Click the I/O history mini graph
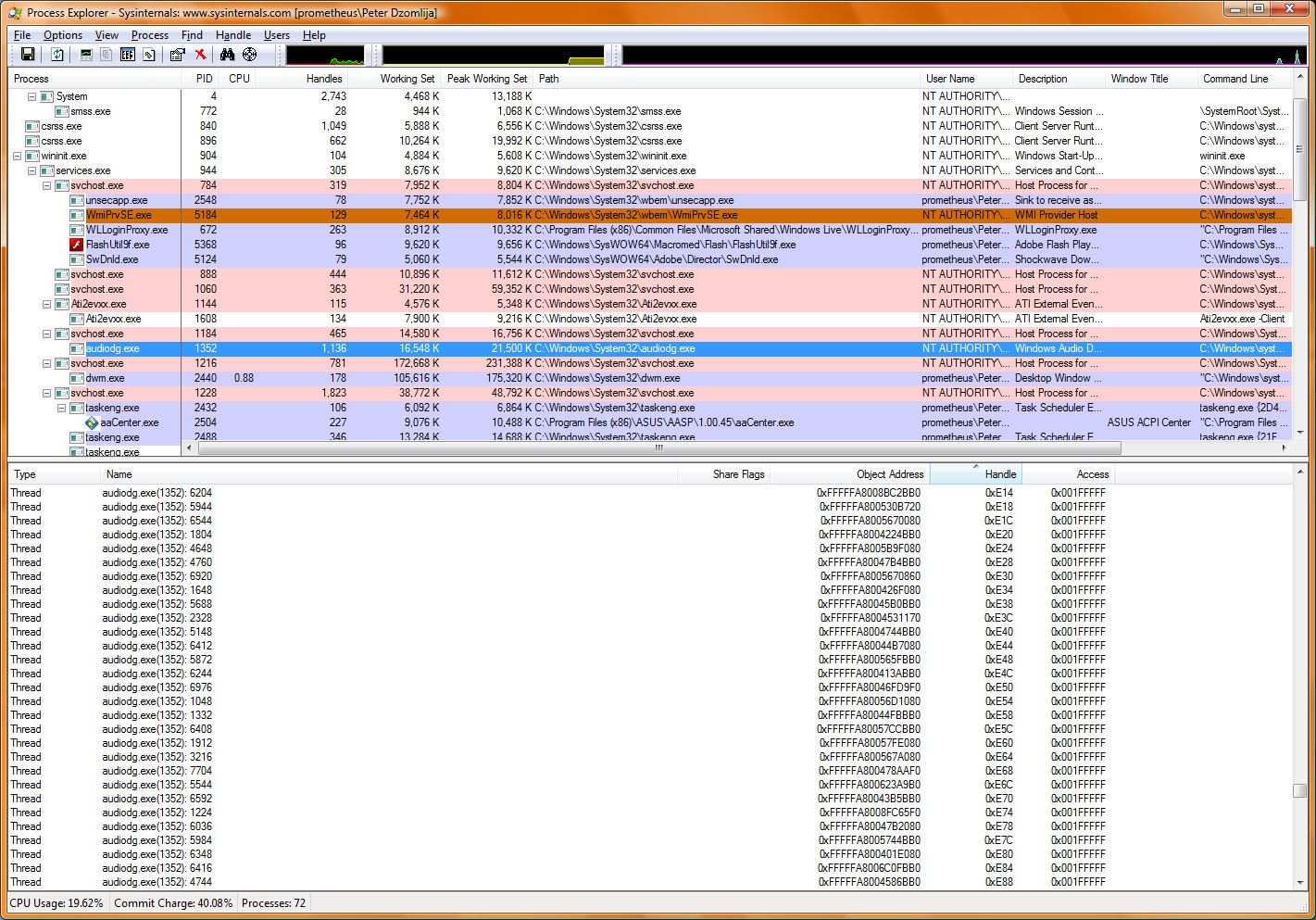Screen dimensions: 1316x920 tap(964, 56)
